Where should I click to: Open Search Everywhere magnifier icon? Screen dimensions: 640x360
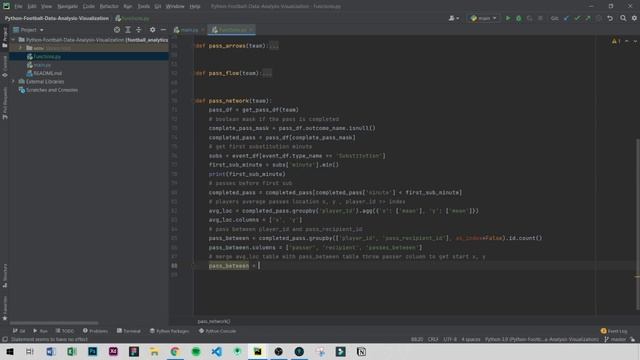[x=623, y=18]
